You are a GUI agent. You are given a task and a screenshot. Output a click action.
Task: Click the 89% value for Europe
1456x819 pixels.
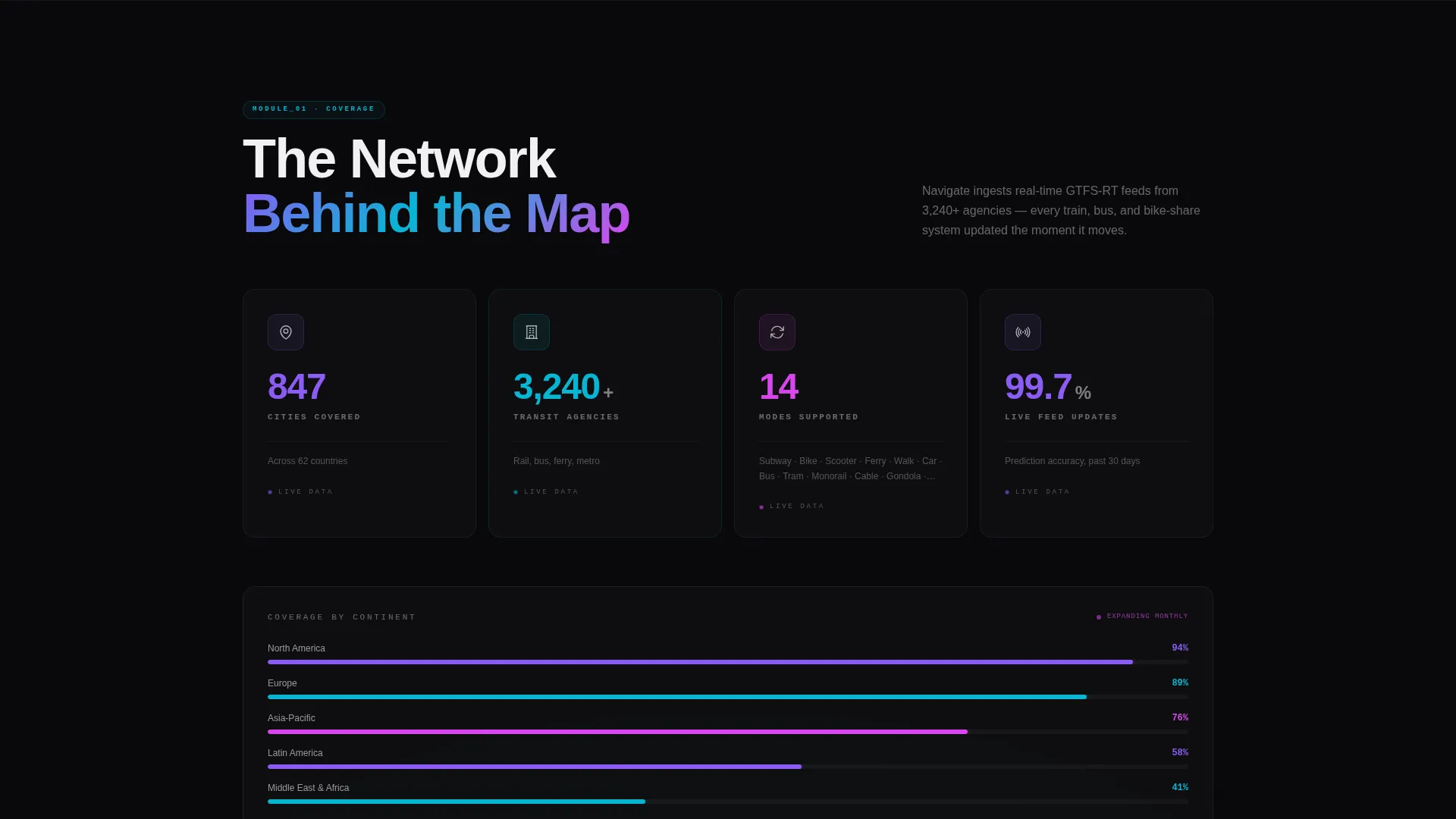pyautogui.click(x=1180, y=682)
